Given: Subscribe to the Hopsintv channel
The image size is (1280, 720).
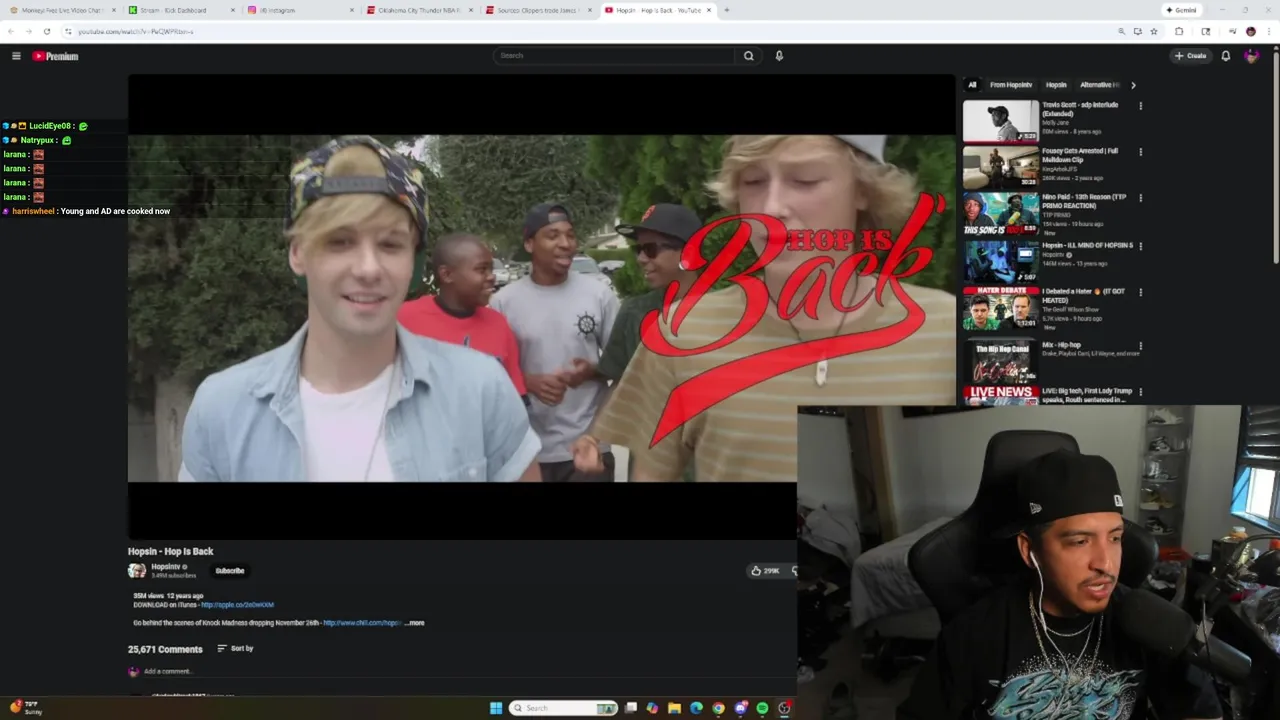Looking at the screenshot, I should tap(230, 571).
